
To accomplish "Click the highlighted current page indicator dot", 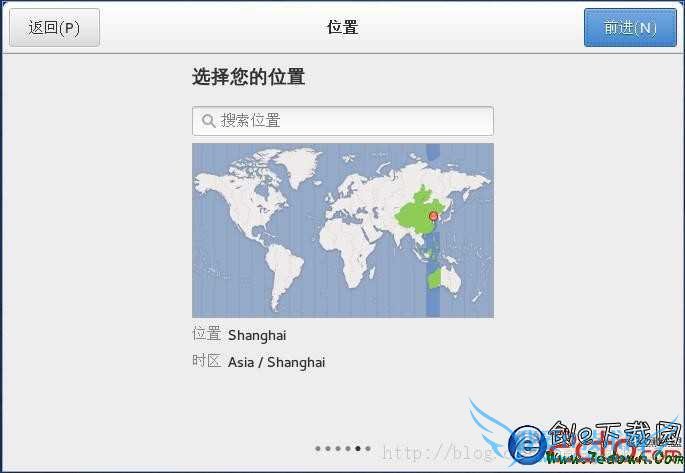I will 358,448.
